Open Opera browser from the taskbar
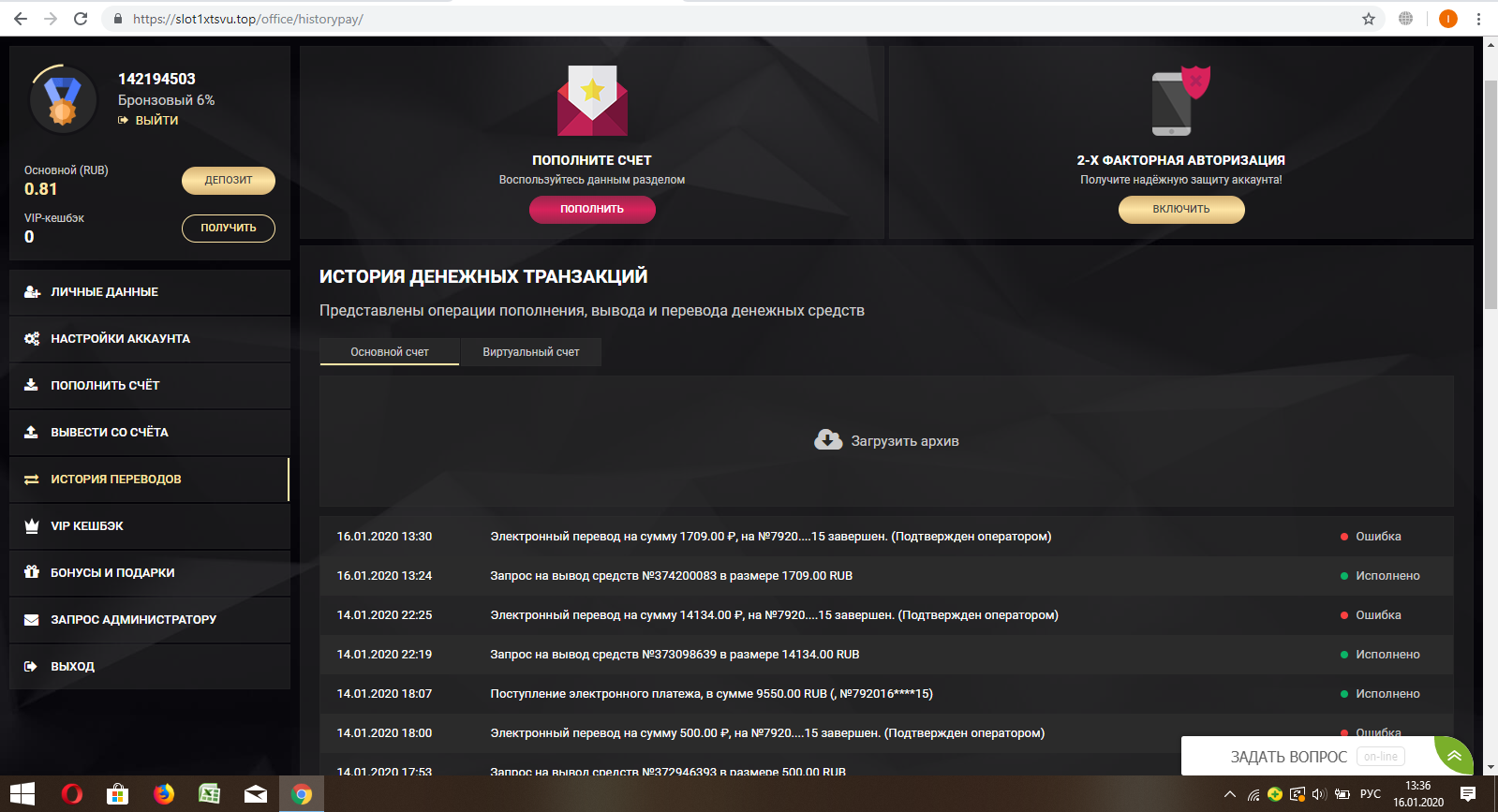This screenshot has height=812, width=1498. [71, 794]
